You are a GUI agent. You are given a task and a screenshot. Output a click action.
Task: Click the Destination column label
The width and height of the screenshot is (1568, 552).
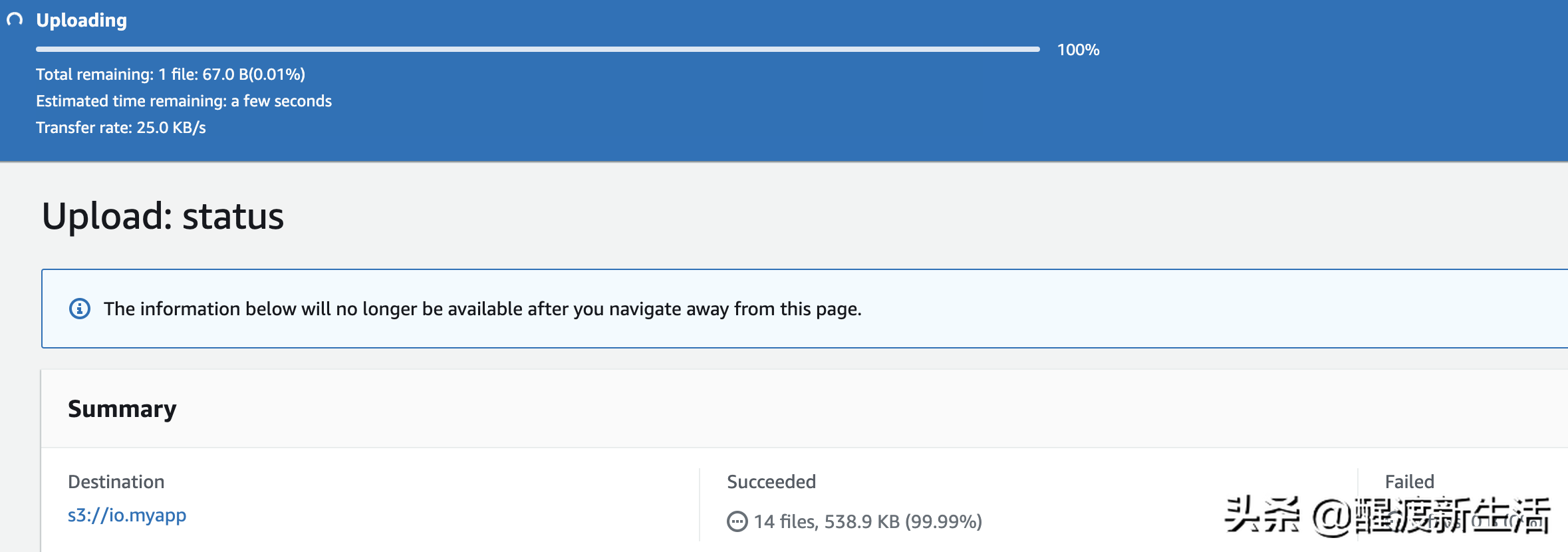click(116, 482)
